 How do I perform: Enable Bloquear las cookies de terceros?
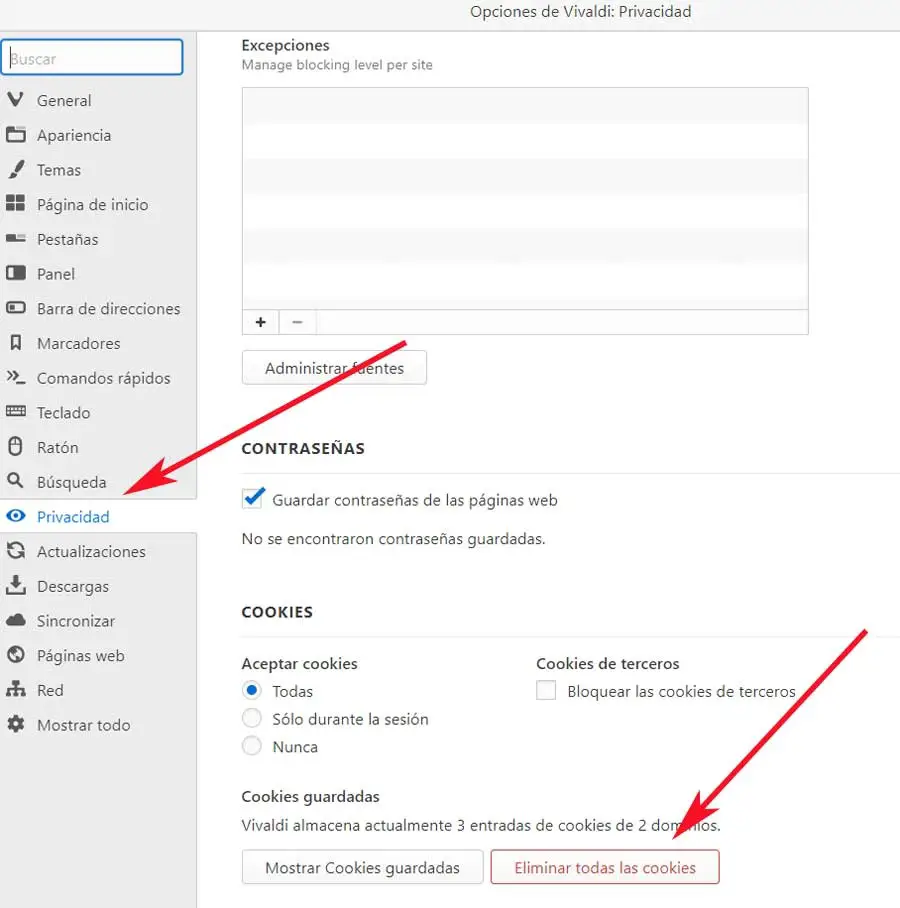pyautogui.click(x=546, y=690)
